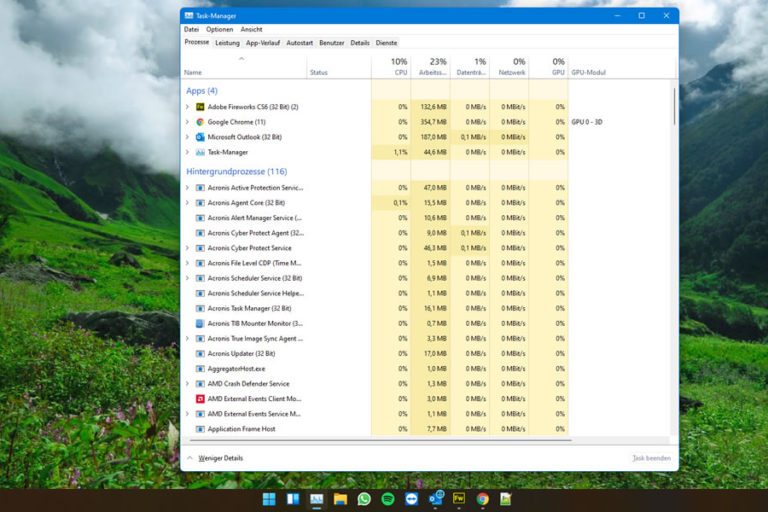Open WhatsApp from the taskbar
Viewport: 768px width, 512px height.
click(x=364, y=498)
